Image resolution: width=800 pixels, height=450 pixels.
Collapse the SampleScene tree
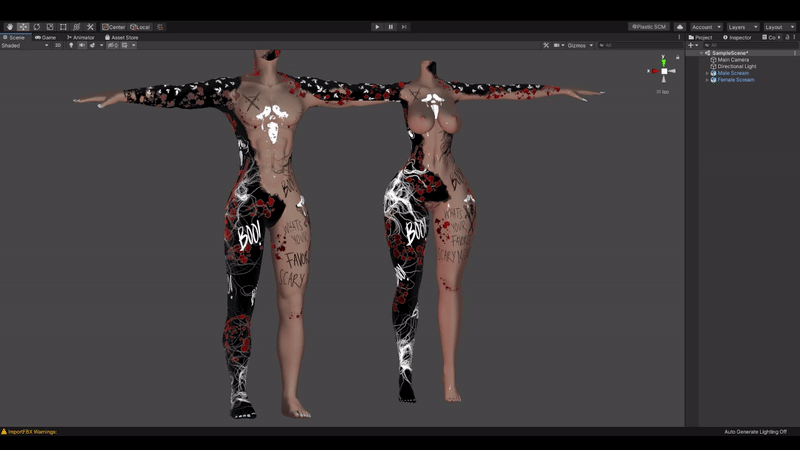coord(702,53)
